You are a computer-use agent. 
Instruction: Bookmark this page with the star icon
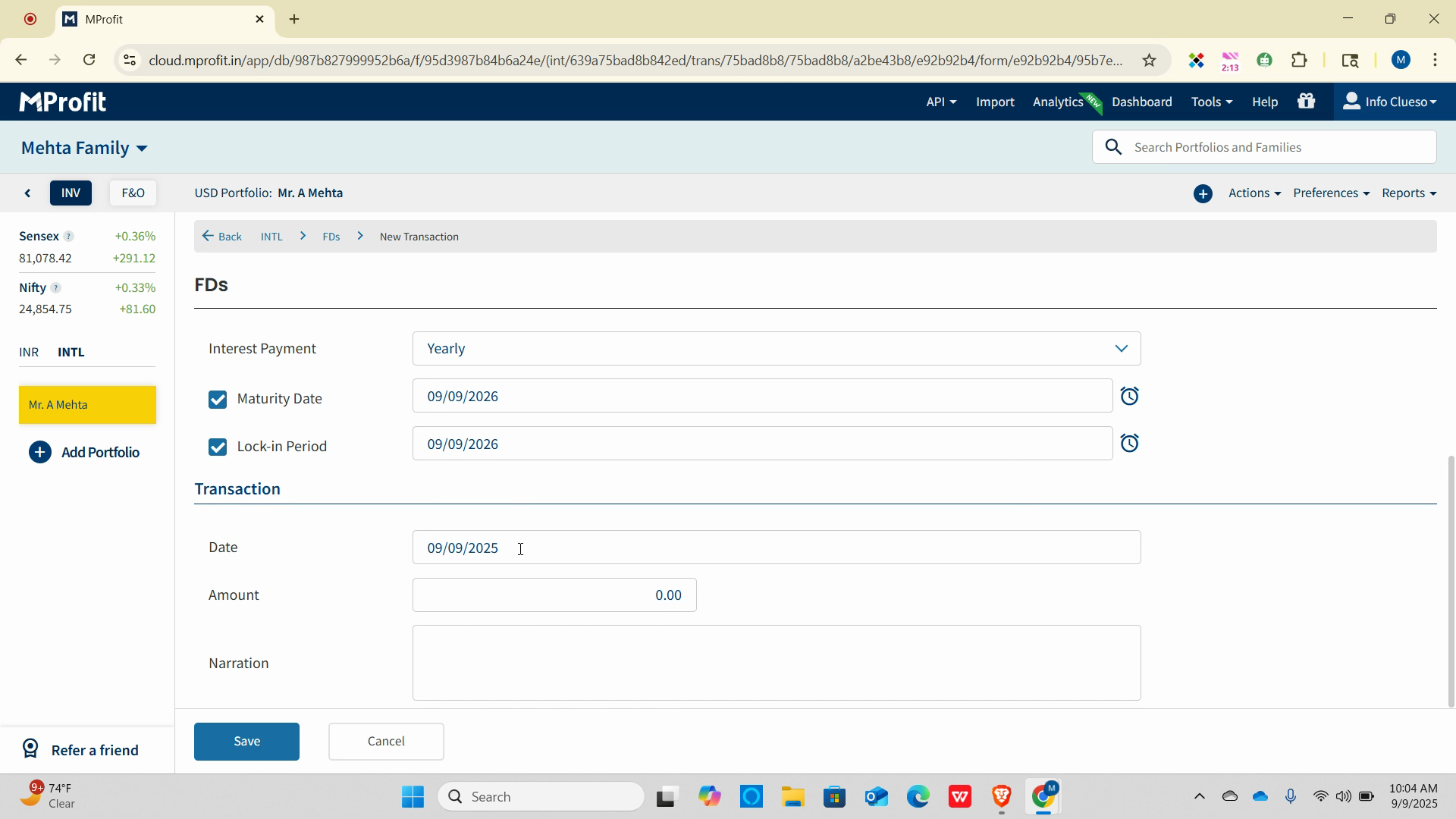click(1149, 60)
